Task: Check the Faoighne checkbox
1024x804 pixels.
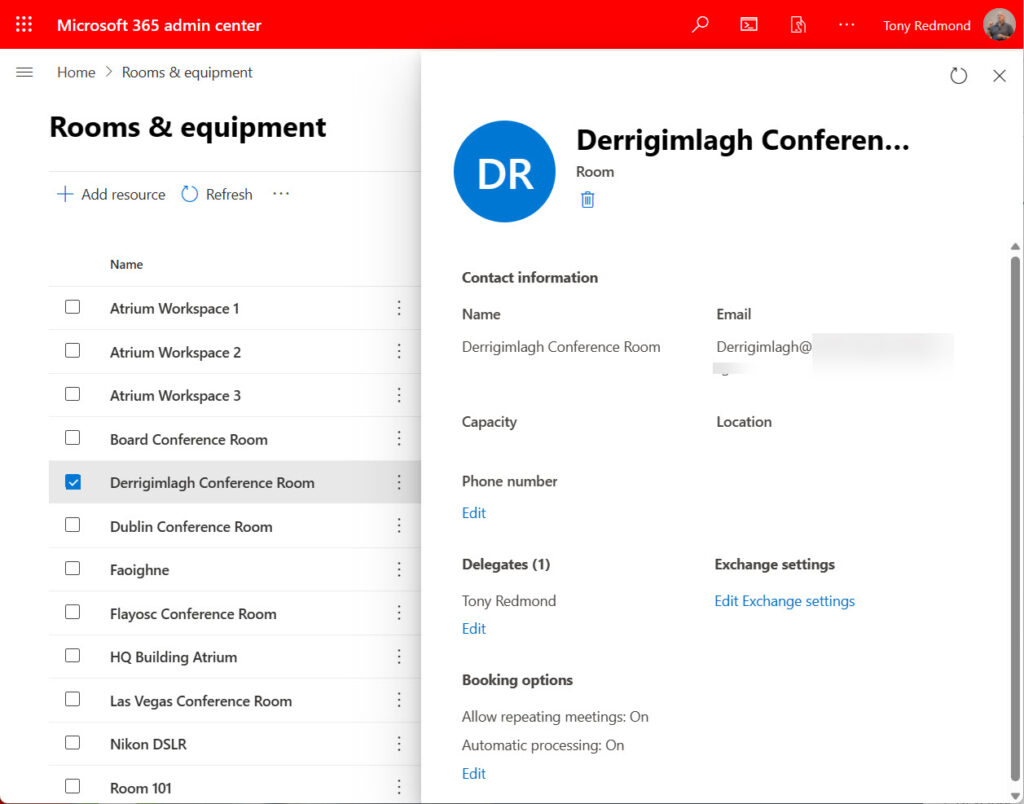Action: click(x=72, y=568)
